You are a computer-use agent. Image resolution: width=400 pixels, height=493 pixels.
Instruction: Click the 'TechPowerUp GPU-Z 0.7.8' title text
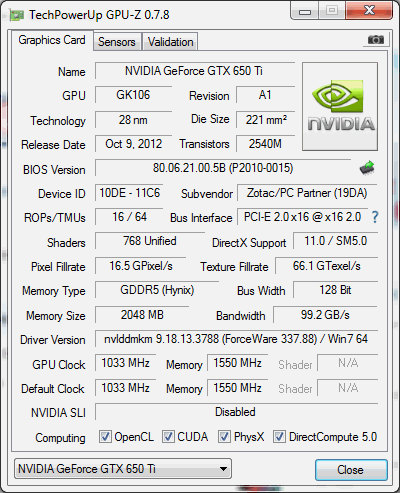pos(99,15)
